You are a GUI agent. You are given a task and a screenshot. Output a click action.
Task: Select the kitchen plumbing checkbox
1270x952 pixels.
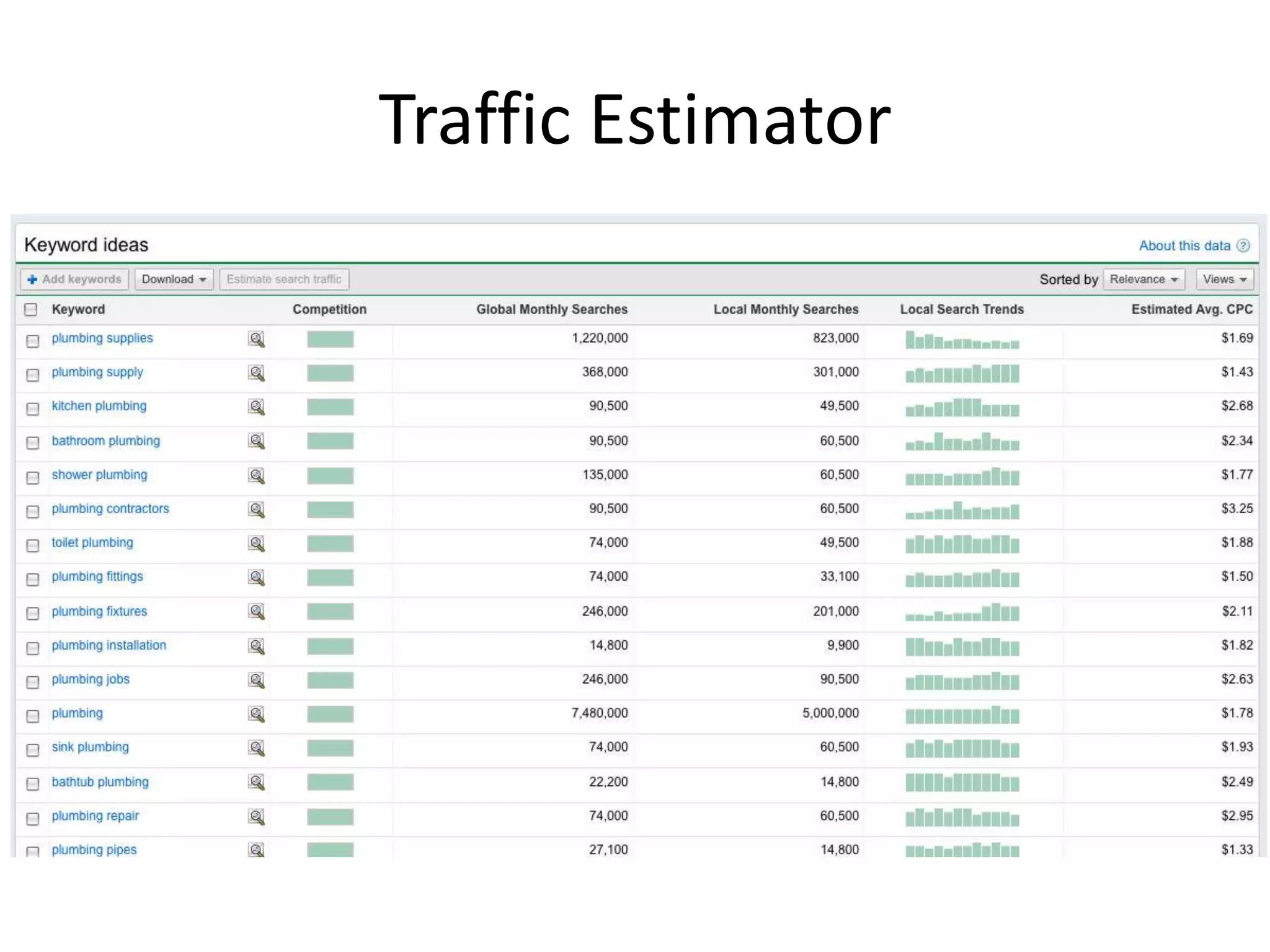[x=33, y=409]
